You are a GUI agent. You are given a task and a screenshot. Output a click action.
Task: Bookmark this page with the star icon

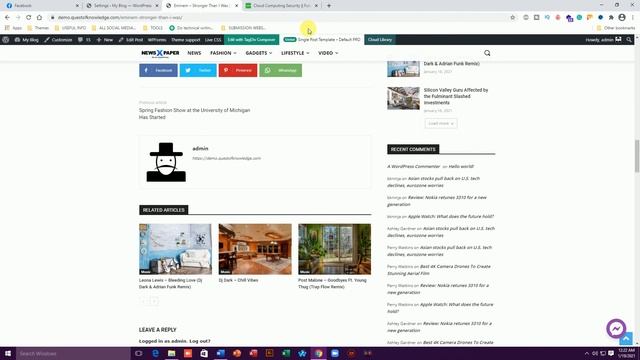(x=513, y=18)
